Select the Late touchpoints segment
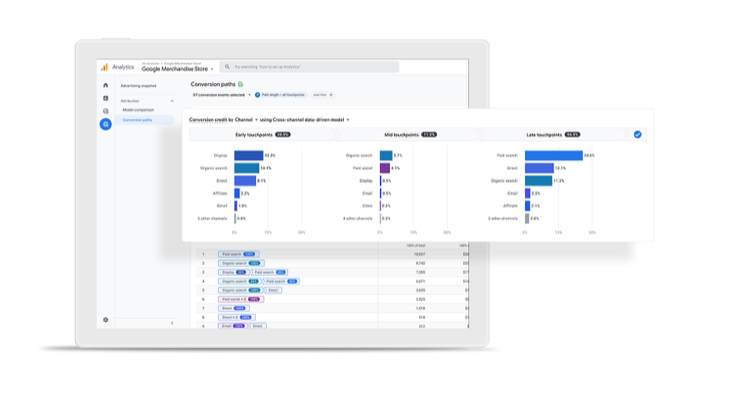 (553, 135)
